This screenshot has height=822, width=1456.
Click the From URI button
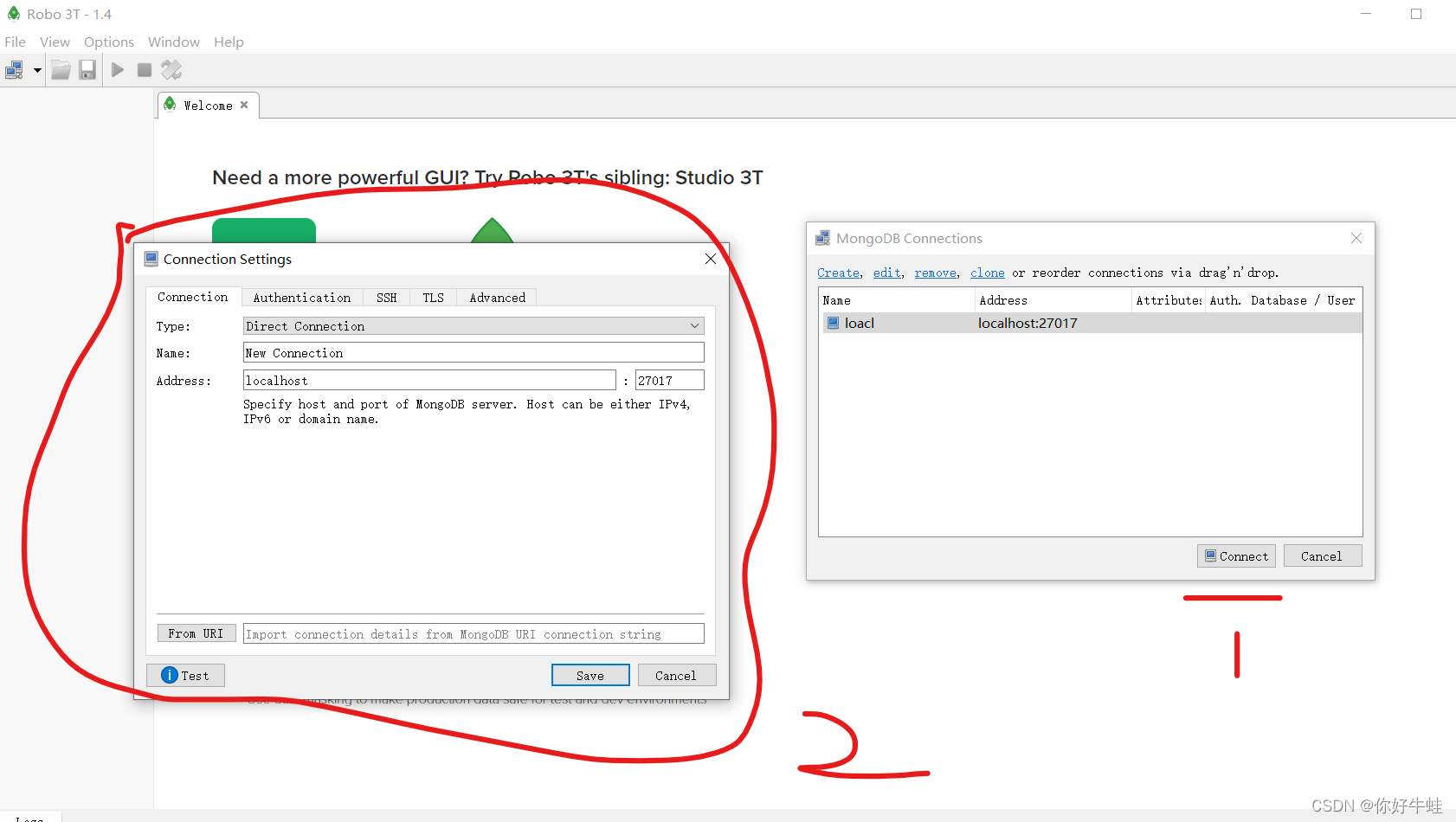coord(196,633)
